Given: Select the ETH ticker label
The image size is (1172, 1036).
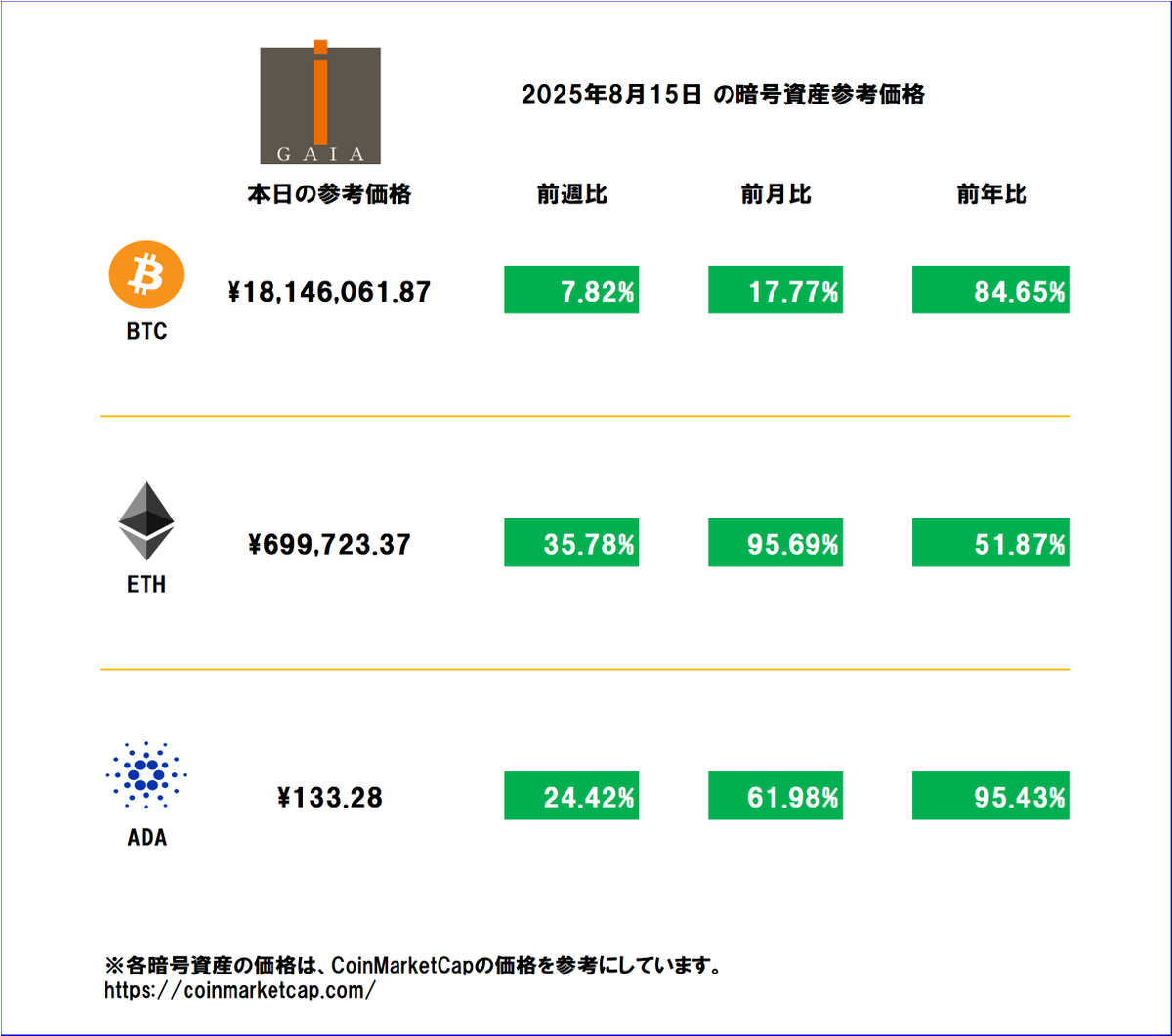Looking at the screenshot, I should 146,585.
